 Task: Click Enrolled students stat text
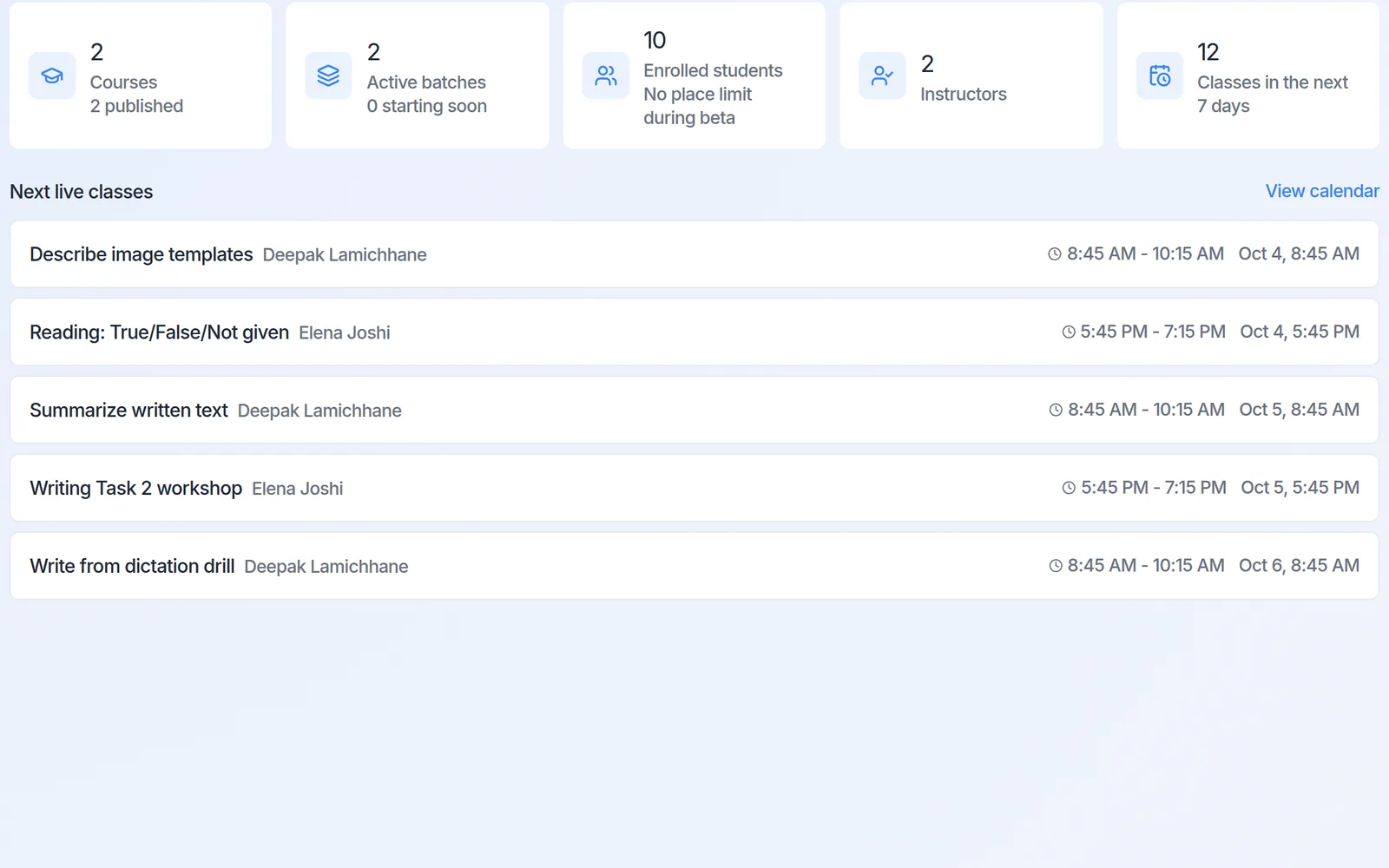pos(713,70)
